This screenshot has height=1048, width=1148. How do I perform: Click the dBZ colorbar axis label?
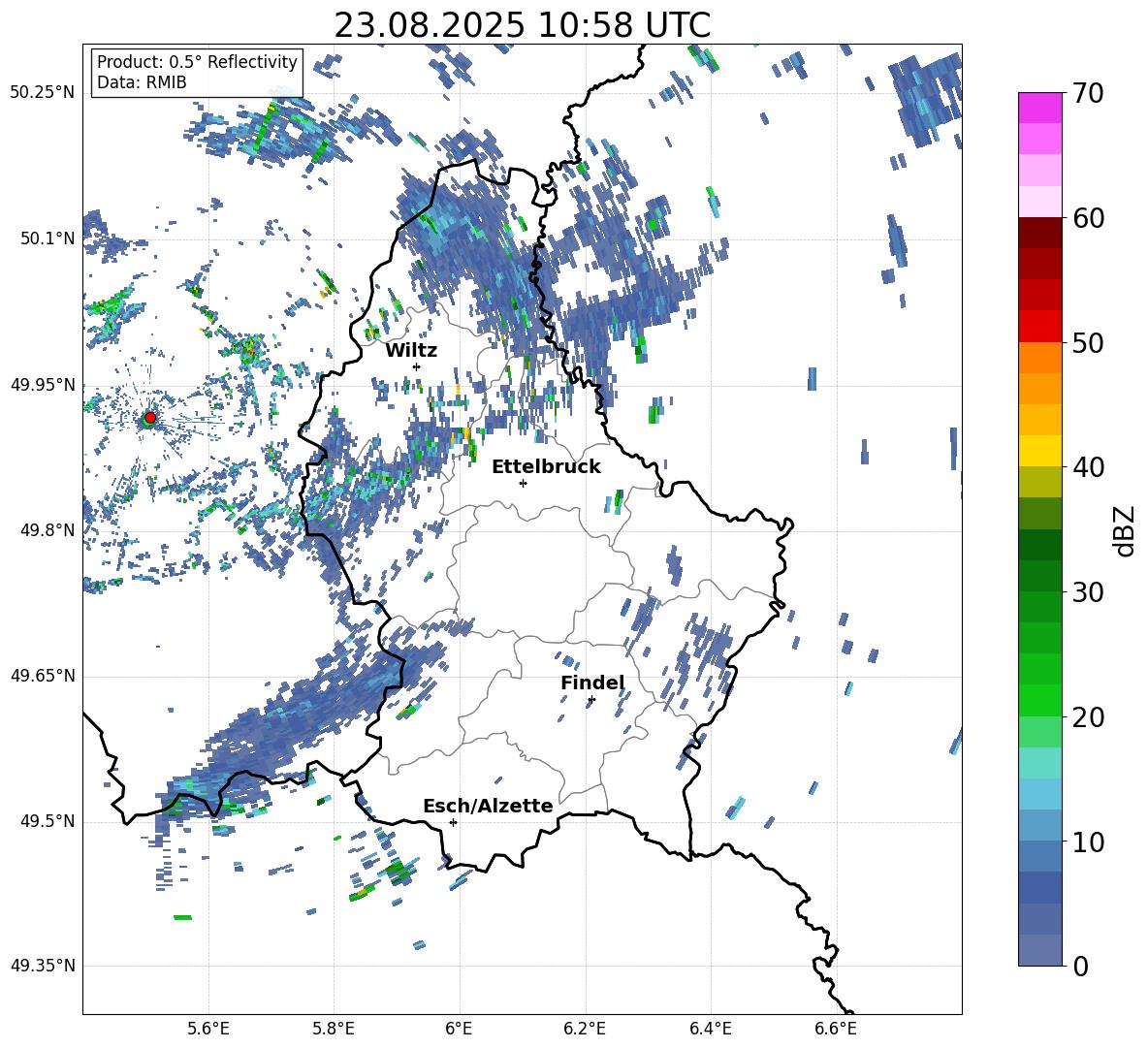point(1123,530)
